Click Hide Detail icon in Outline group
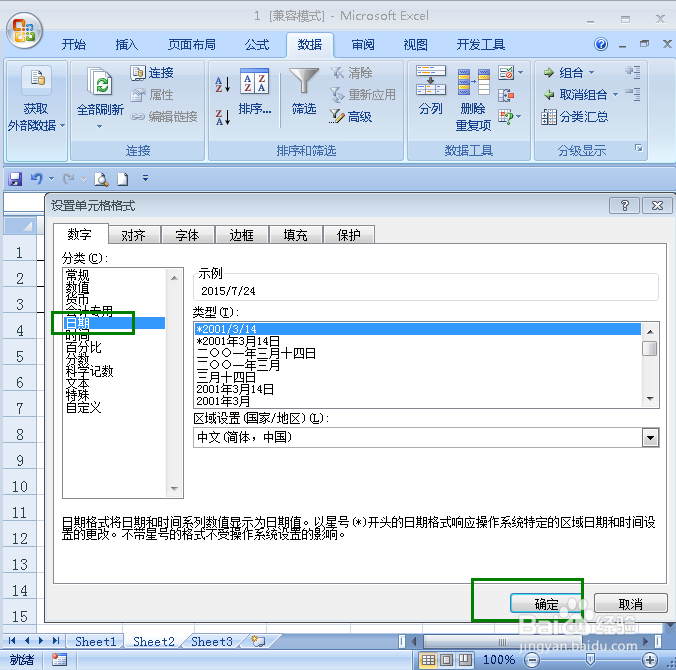676x670 pixels. (633, 94)
